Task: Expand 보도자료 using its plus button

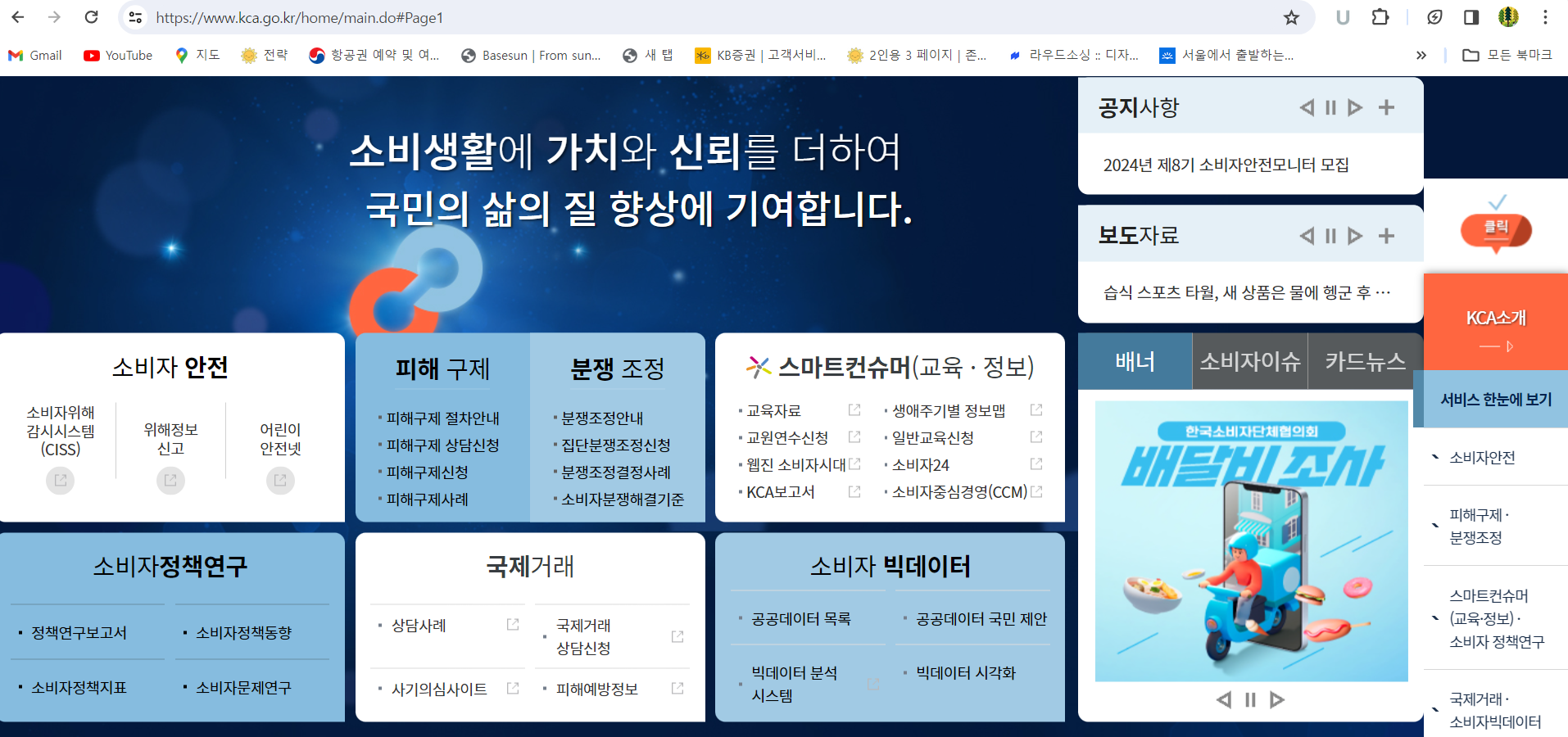Action: coord(1387,235)
